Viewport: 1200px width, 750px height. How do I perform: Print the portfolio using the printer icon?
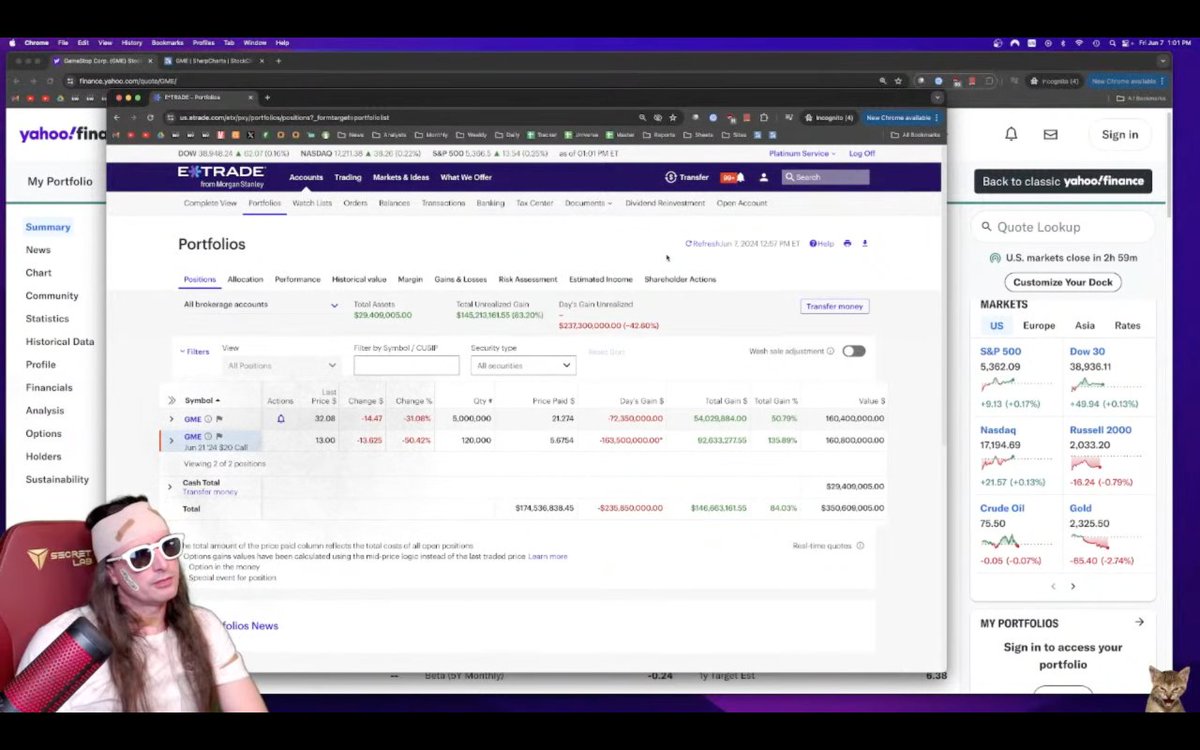pyautogui.click(x=847, y=243)
